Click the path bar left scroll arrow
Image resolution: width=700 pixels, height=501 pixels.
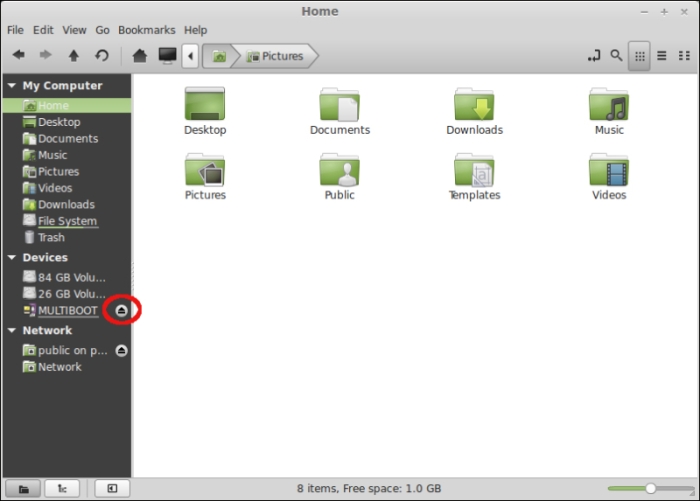[x=190, y=56]
